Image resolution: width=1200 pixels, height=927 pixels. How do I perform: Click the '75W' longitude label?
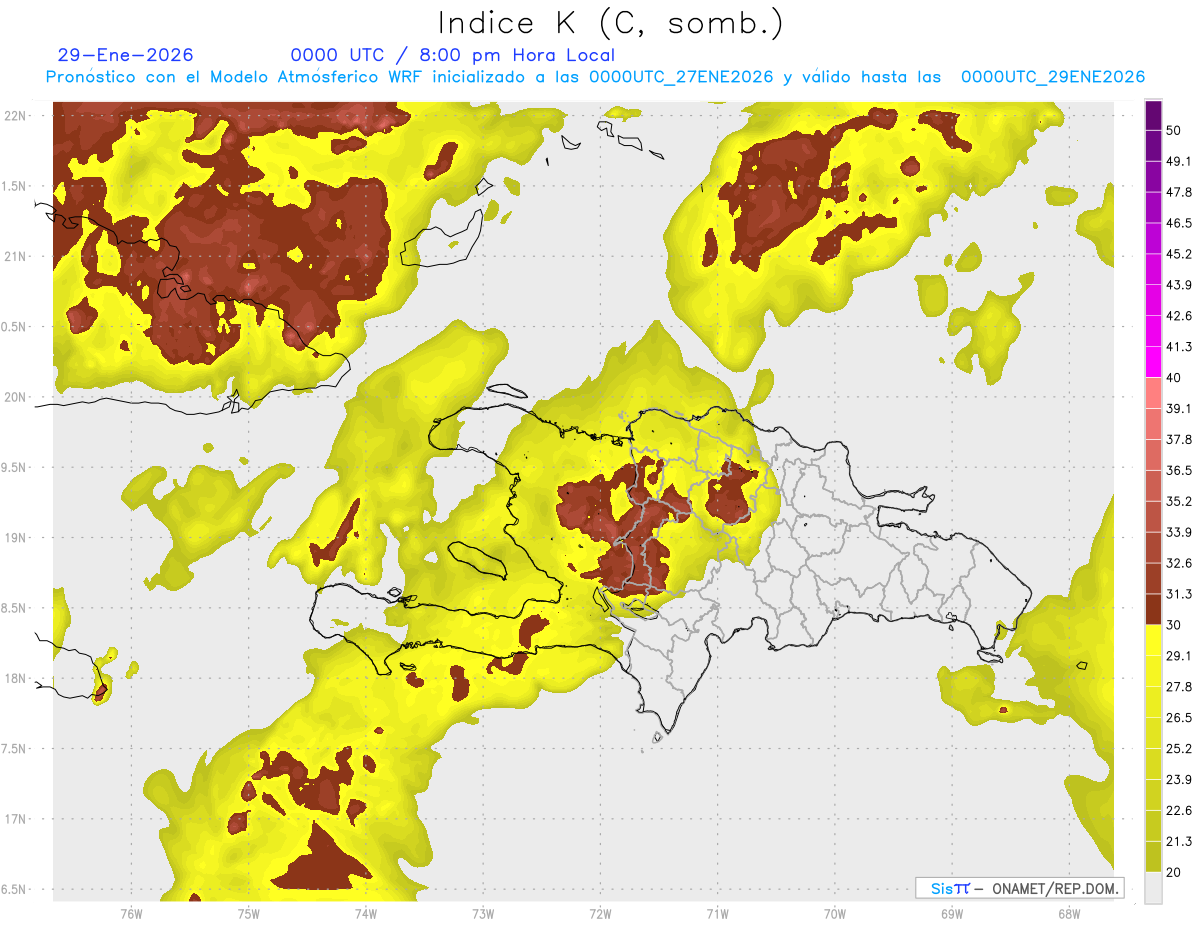tap(249, 914)
